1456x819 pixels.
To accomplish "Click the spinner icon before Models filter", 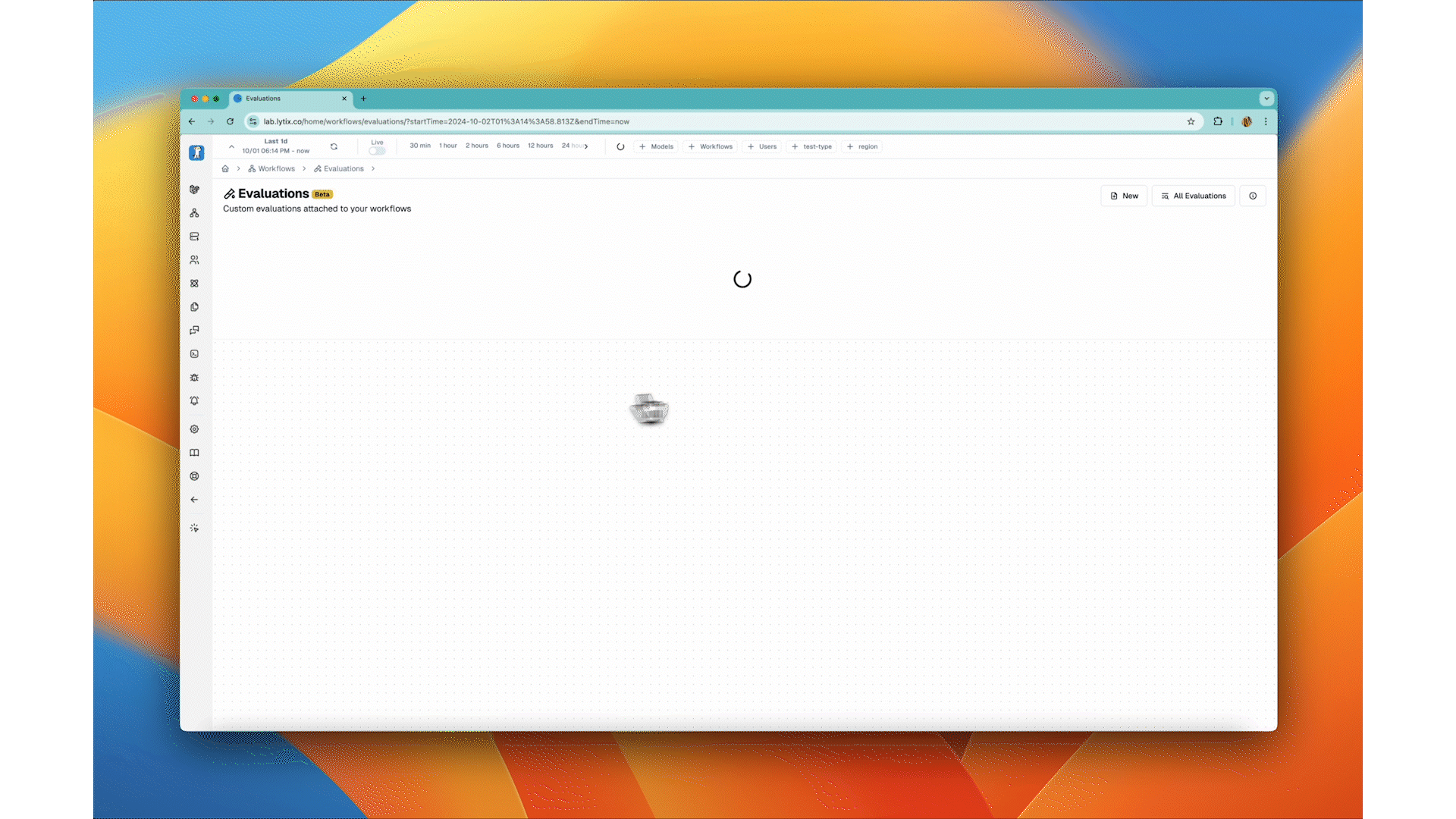I will 620,146.
